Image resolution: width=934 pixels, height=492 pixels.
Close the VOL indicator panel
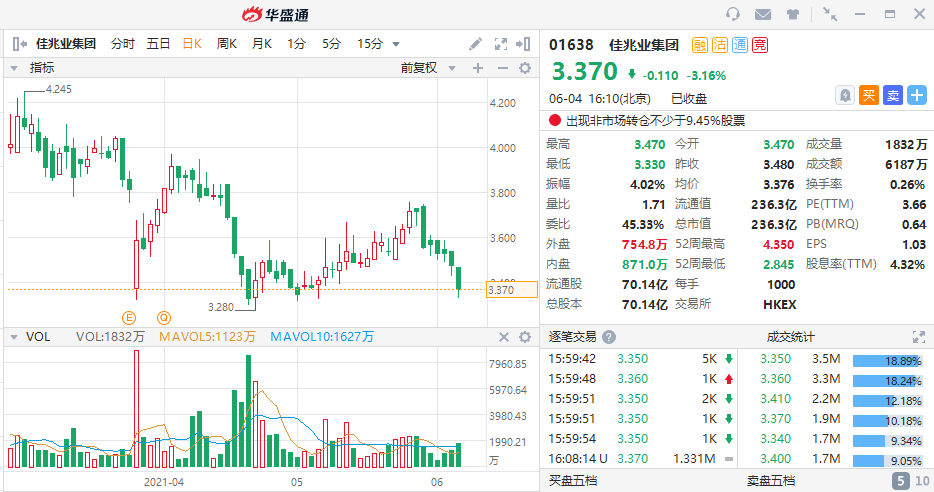[504, 337]
